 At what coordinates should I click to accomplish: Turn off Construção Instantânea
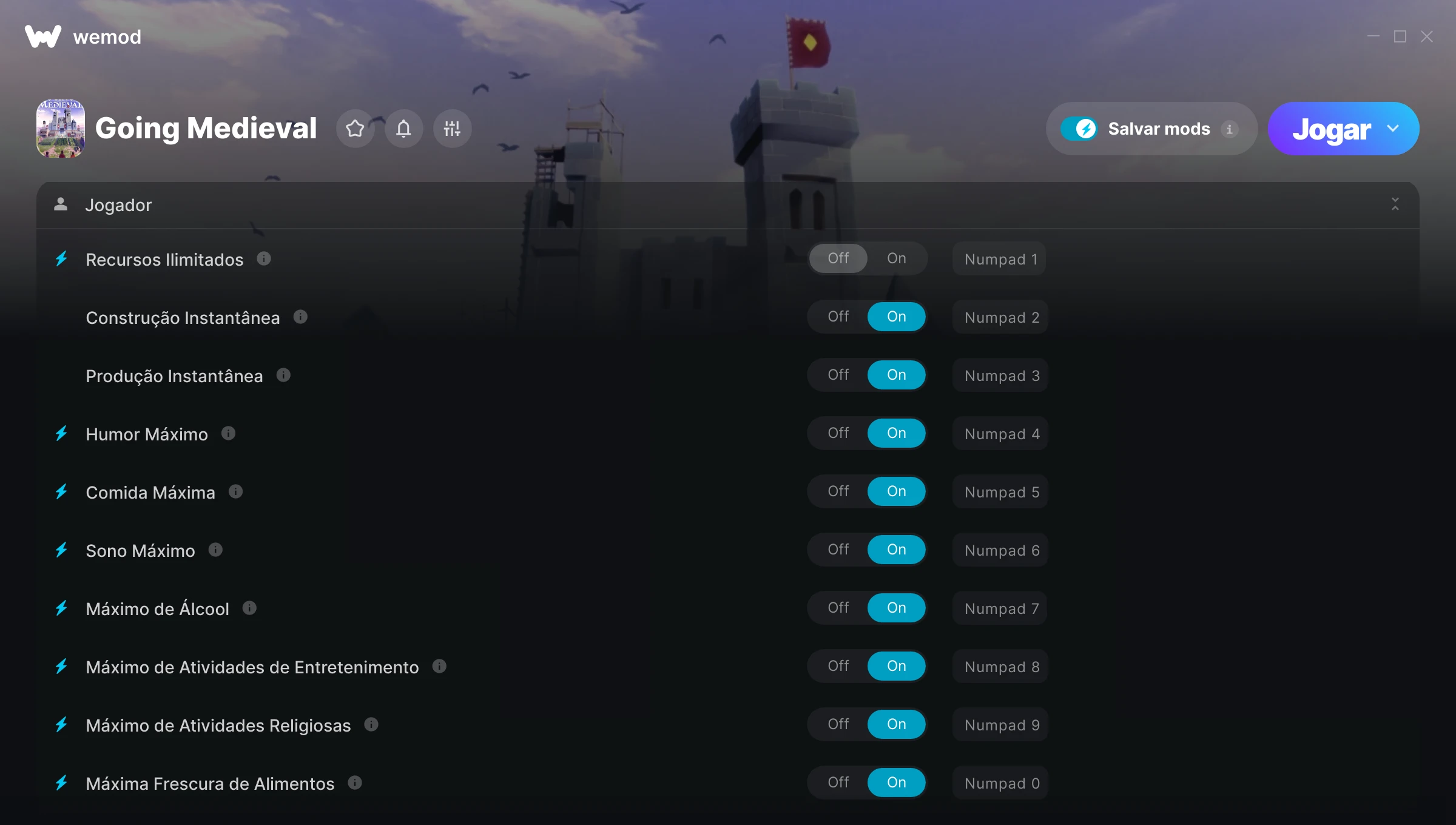point(838,317)
